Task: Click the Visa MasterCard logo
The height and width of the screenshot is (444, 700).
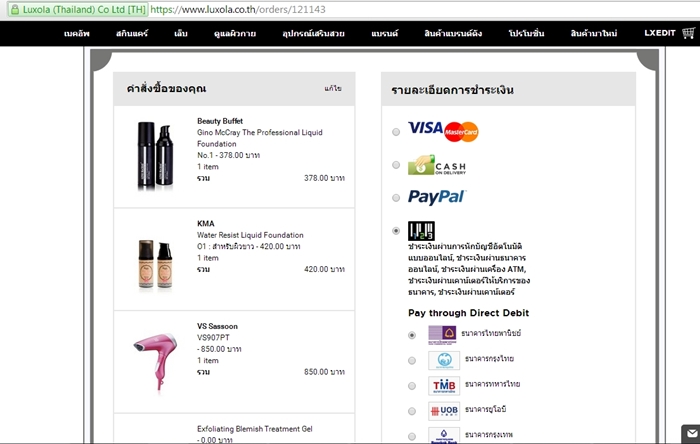Action: pos(443,131)
